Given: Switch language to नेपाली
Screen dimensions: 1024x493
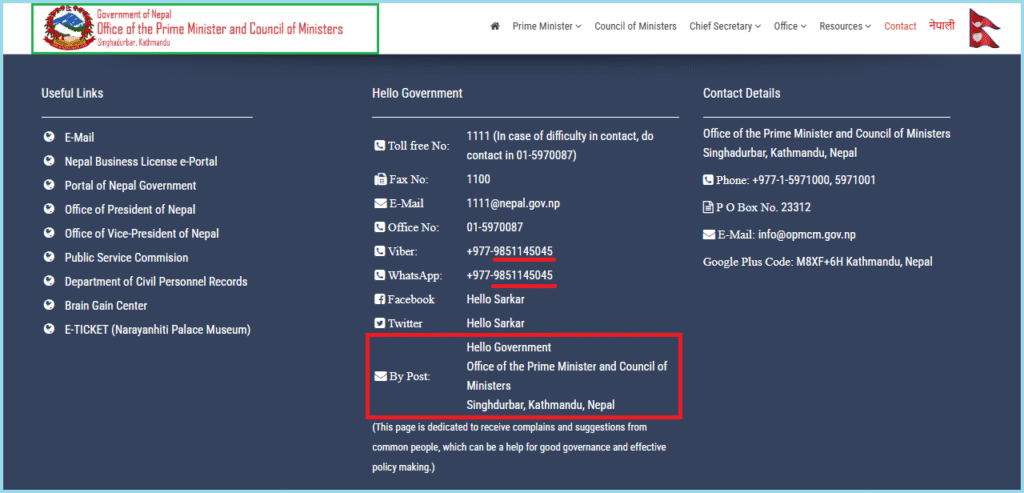Looking at the screenshot, I should coord(941,25).
